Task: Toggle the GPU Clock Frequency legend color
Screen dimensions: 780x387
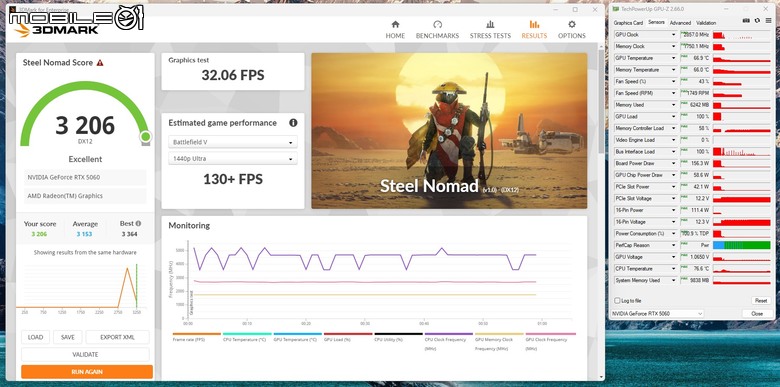Action: tap(550, 334)
